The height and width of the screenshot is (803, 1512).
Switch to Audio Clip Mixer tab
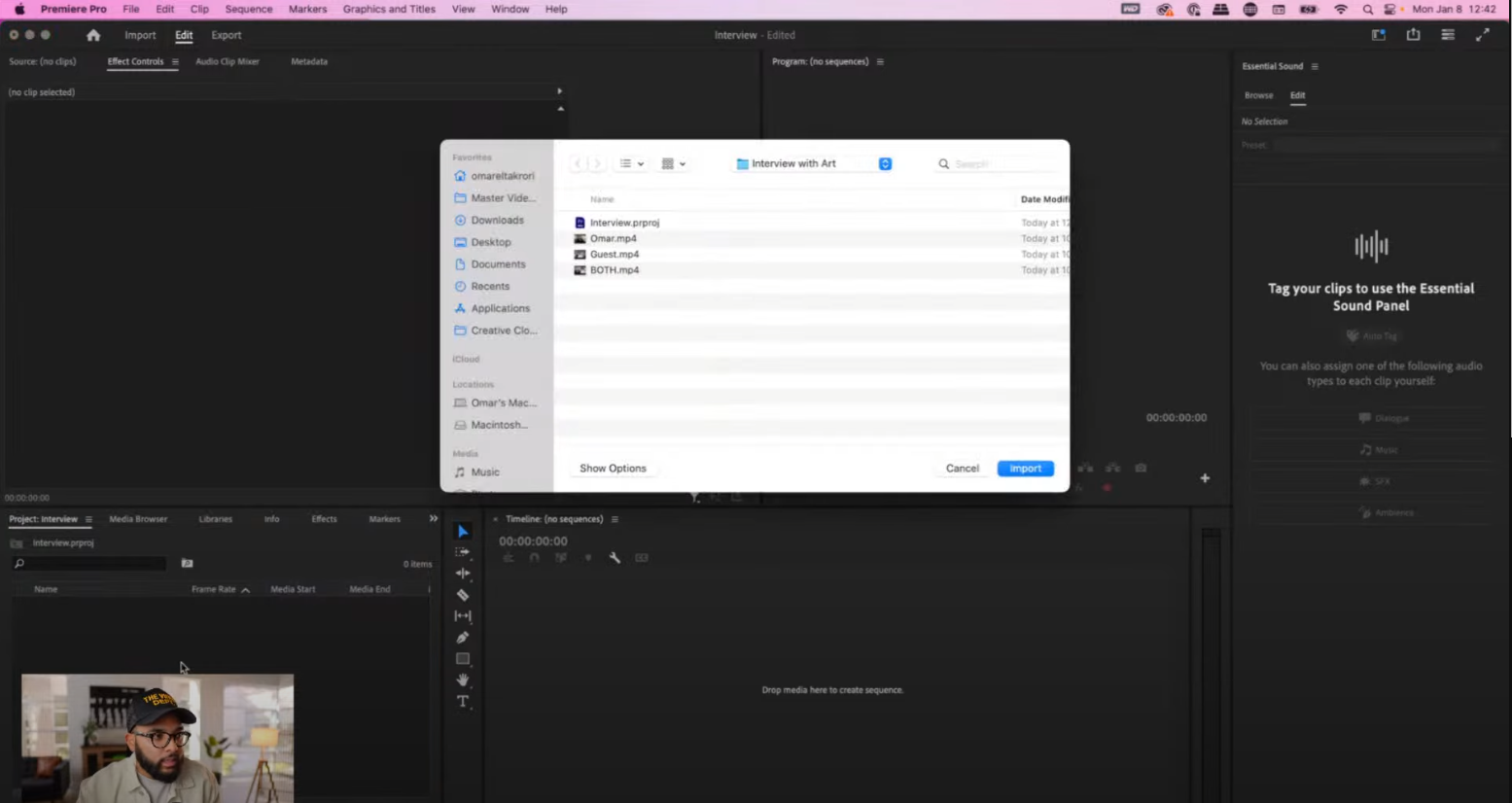(x=228, y=62)
